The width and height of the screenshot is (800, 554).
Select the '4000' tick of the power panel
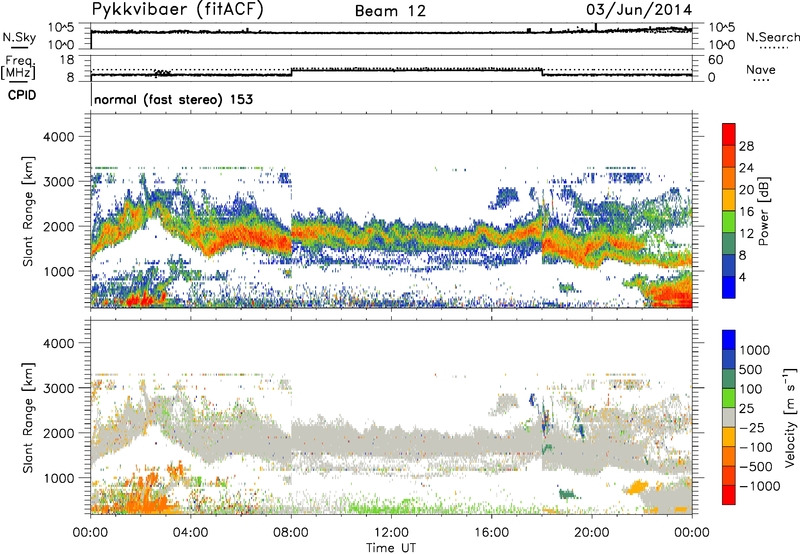[x=58, y=137]
